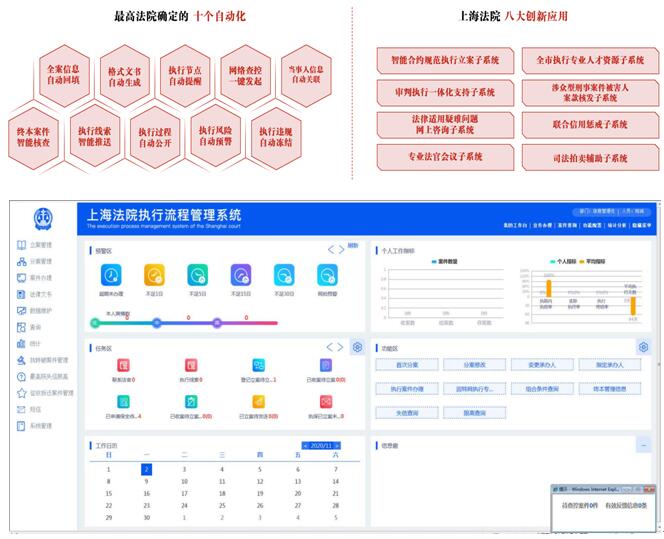Click the 执行结案 task icon

point(191,366)
